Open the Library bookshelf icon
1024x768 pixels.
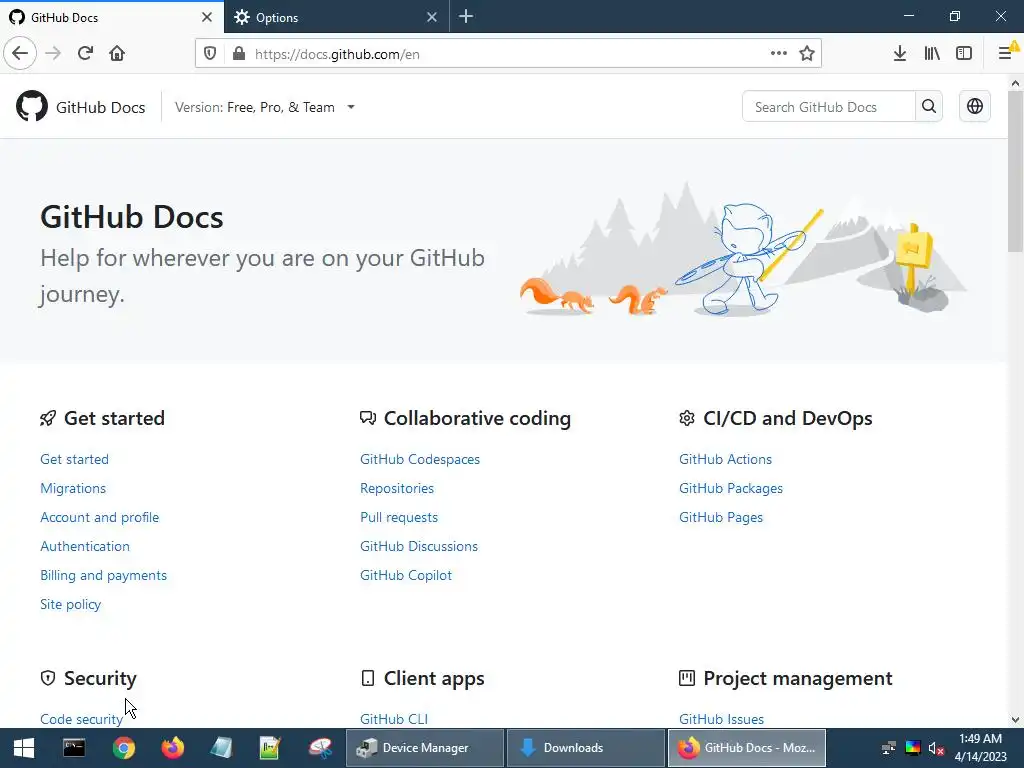932,54
